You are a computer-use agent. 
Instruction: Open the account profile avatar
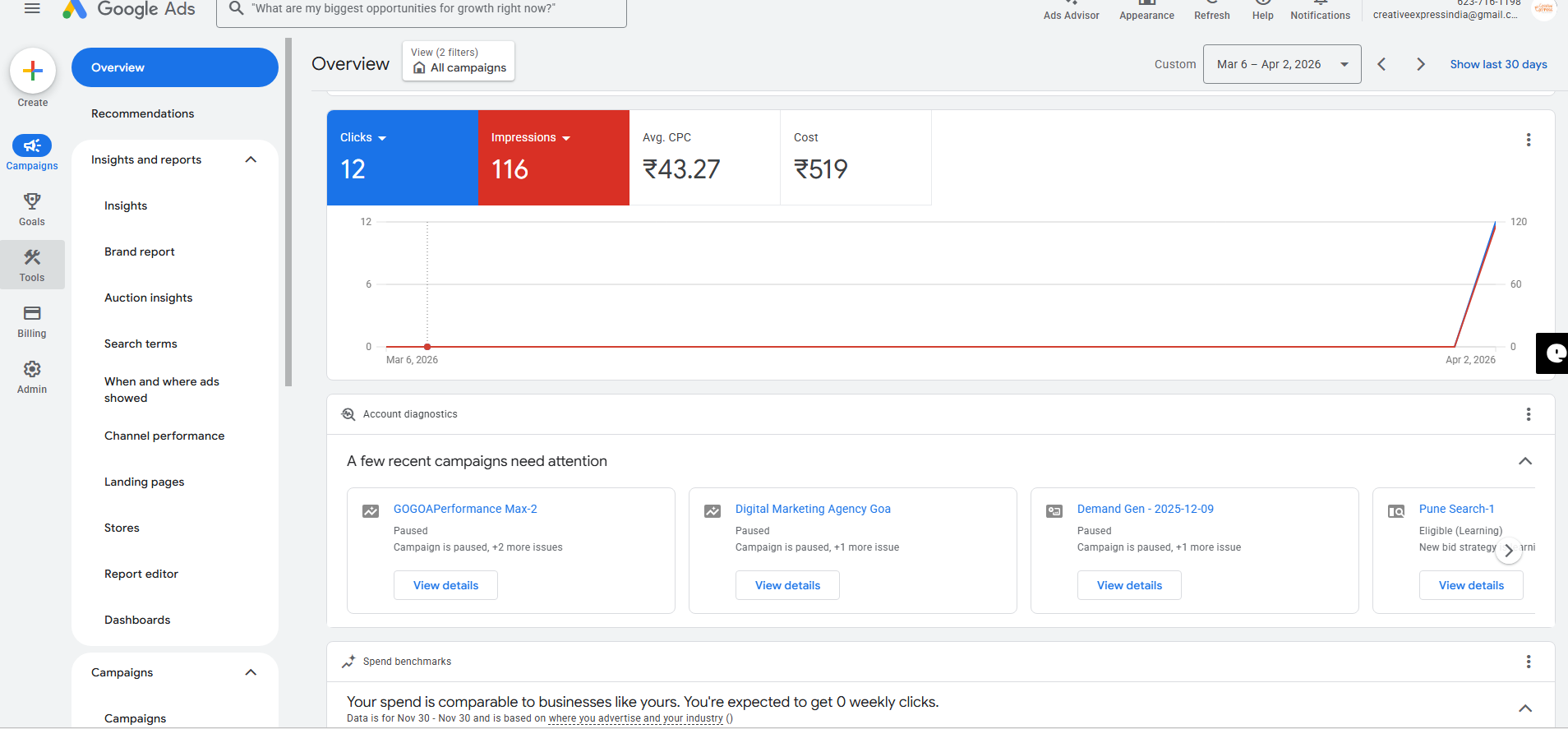click(x=1544, y=8)
